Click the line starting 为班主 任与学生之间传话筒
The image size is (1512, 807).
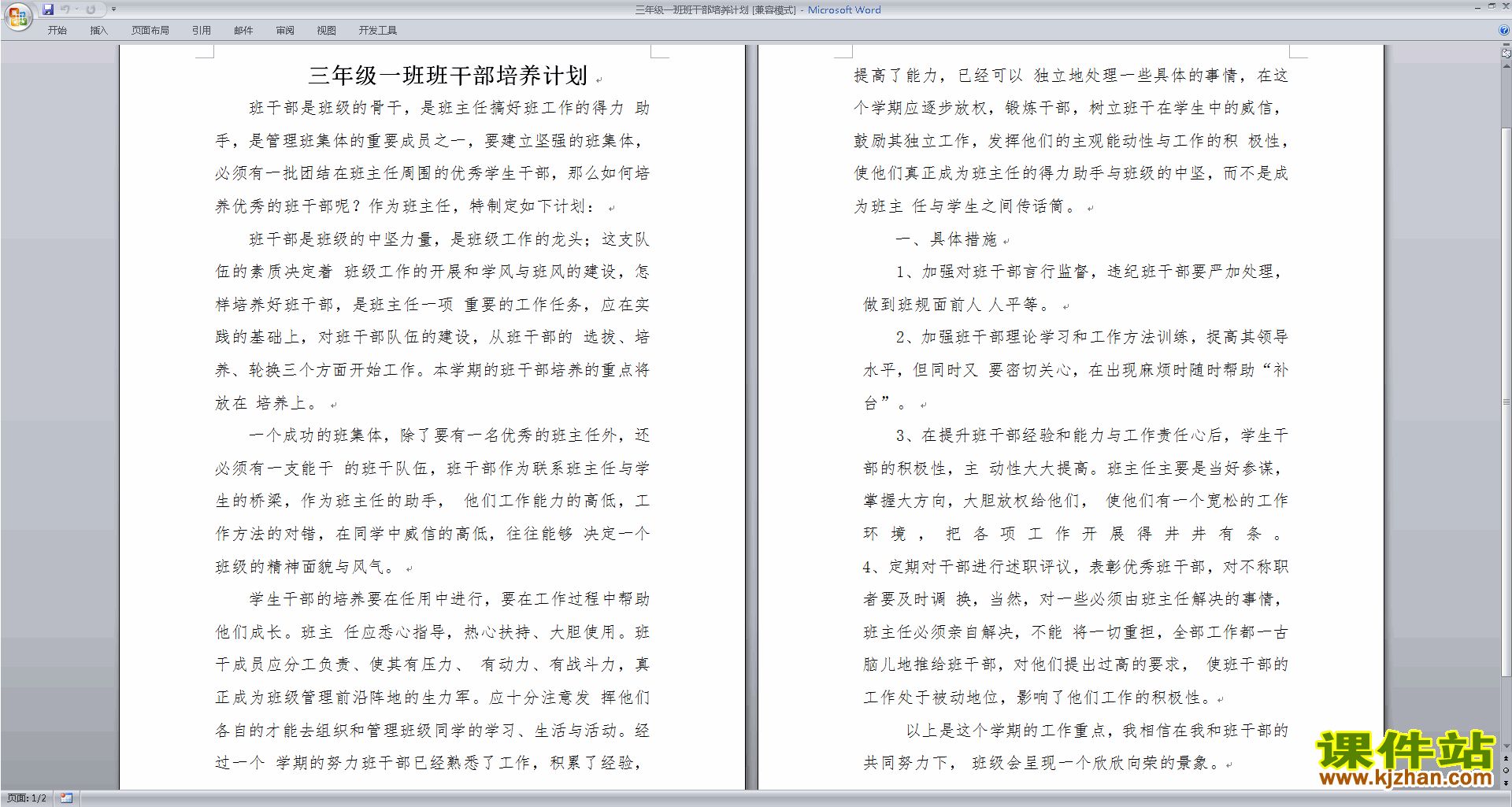tap(965, 206)
